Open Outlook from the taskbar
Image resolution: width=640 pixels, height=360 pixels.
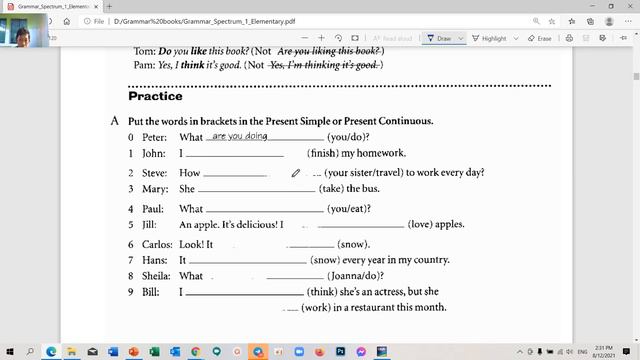pos(175,351)
